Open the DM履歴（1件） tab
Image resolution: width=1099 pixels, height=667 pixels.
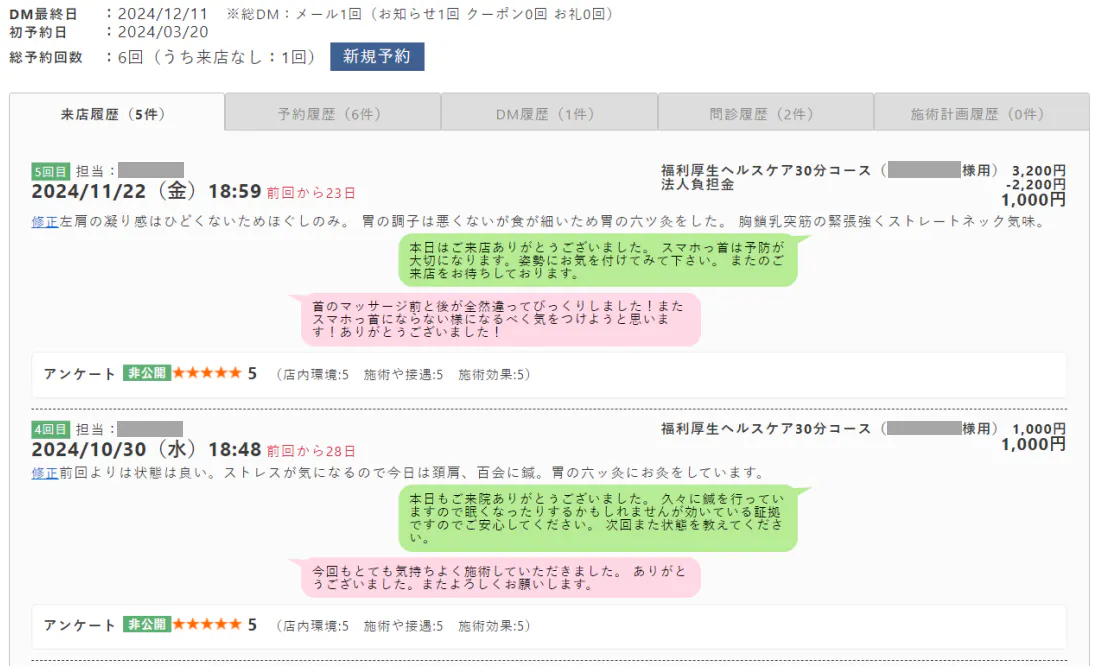(549, 114)
